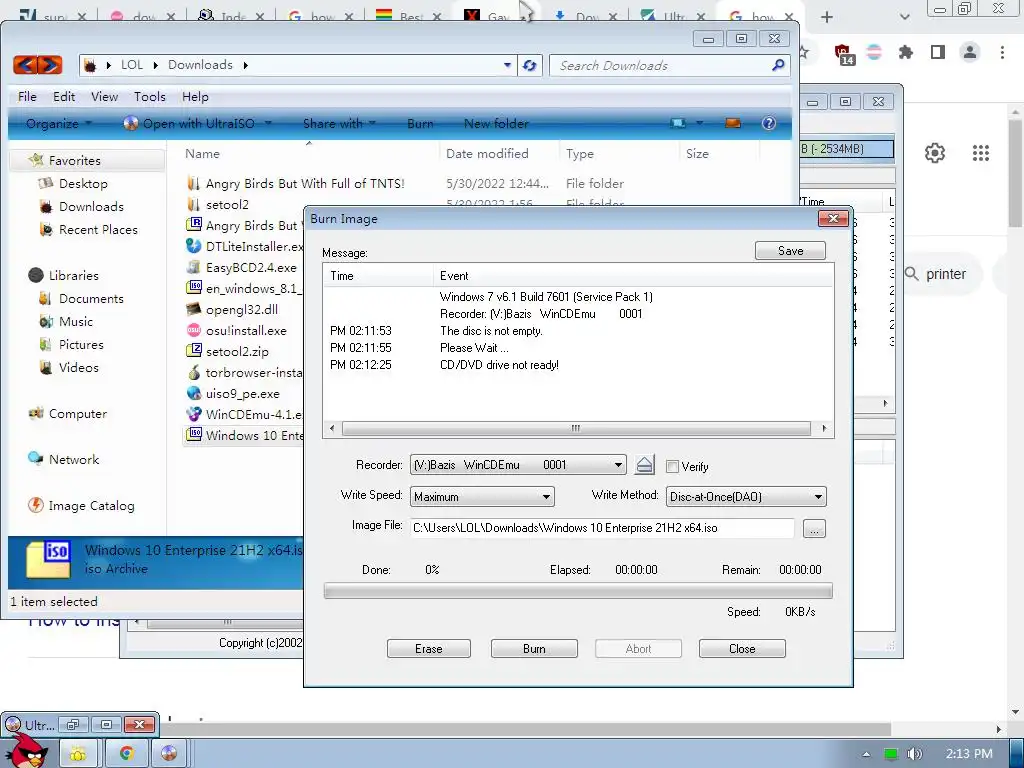This screenshot has height=768, width=1024.
Task: Select the uiso9_pe.exe file icon
Action: pos(193,393)
